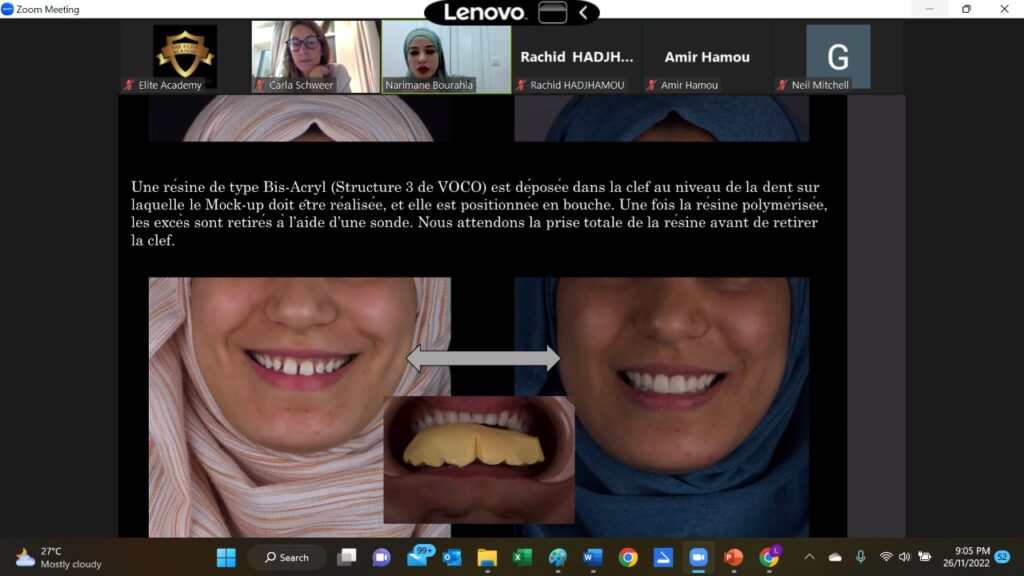1024x576 pixels.
Task: Open Excel from the taskbar
Action: tap(522, 557)
